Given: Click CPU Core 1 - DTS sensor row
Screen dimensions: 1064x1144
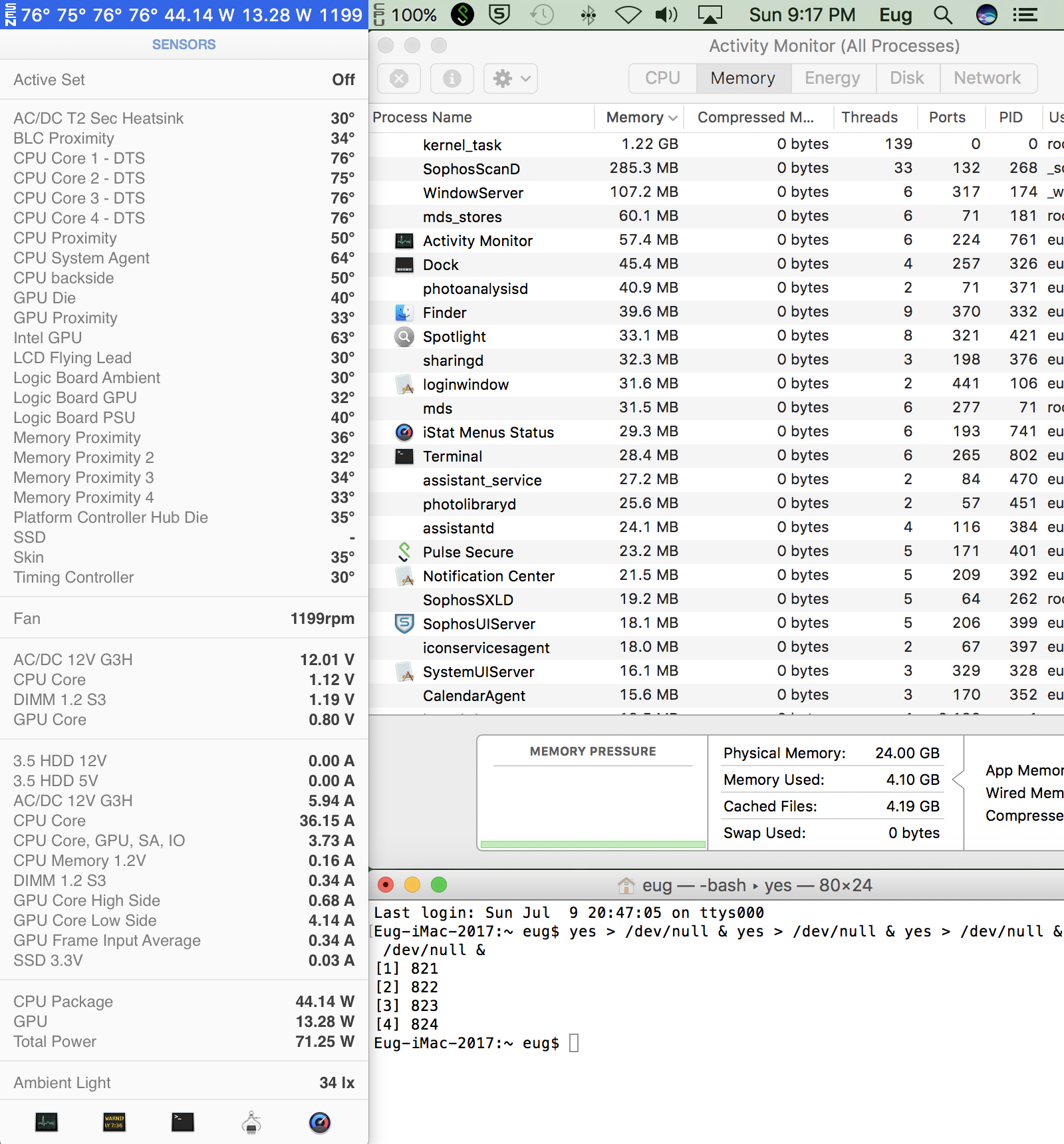Looking at the screenshot, I should pyautogui.click(x=184, y=158).
